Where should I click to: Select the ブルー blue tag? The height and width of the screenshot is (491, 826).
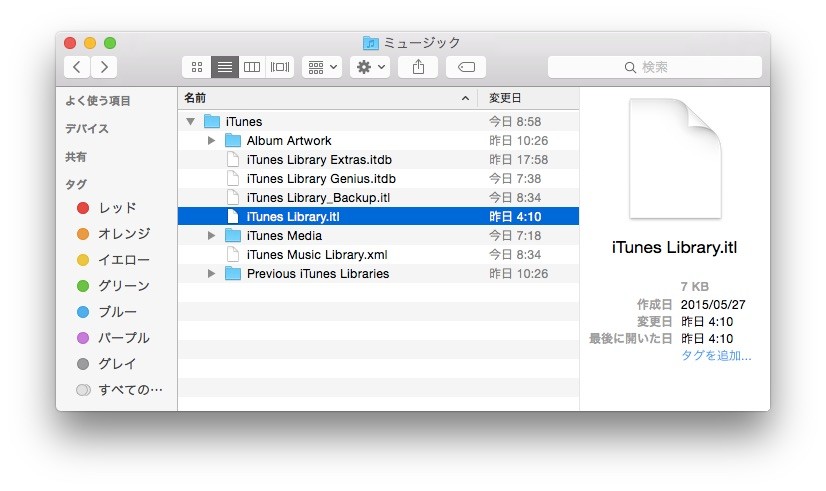click(107, 312)
